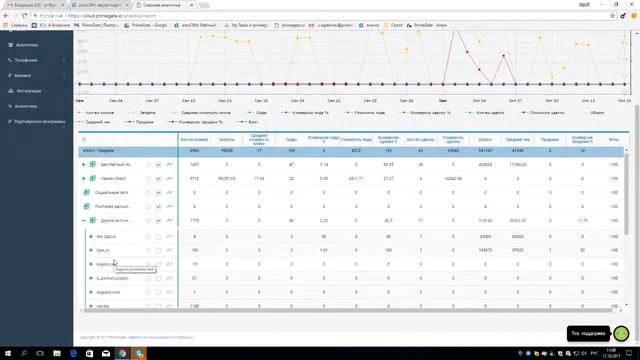Open info icon of the Бесплатный row
640x360 pixels.
coord(148,164)
